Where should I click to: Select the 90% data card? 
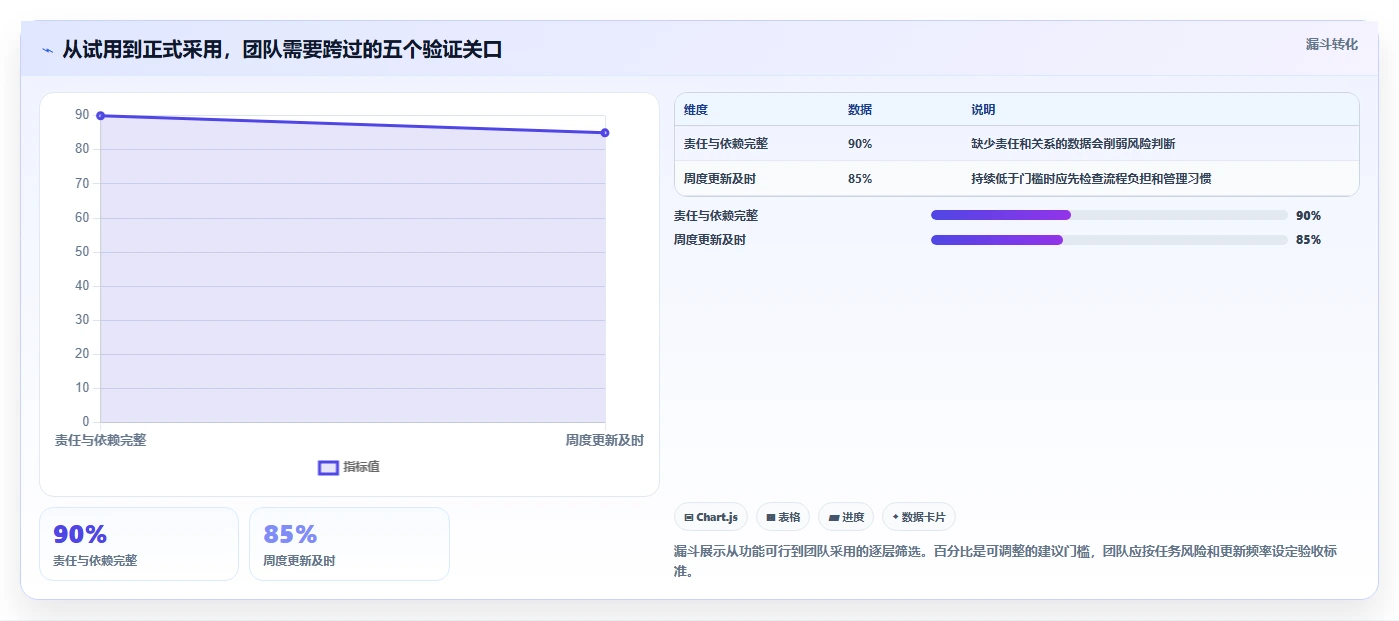click(139, 544)
